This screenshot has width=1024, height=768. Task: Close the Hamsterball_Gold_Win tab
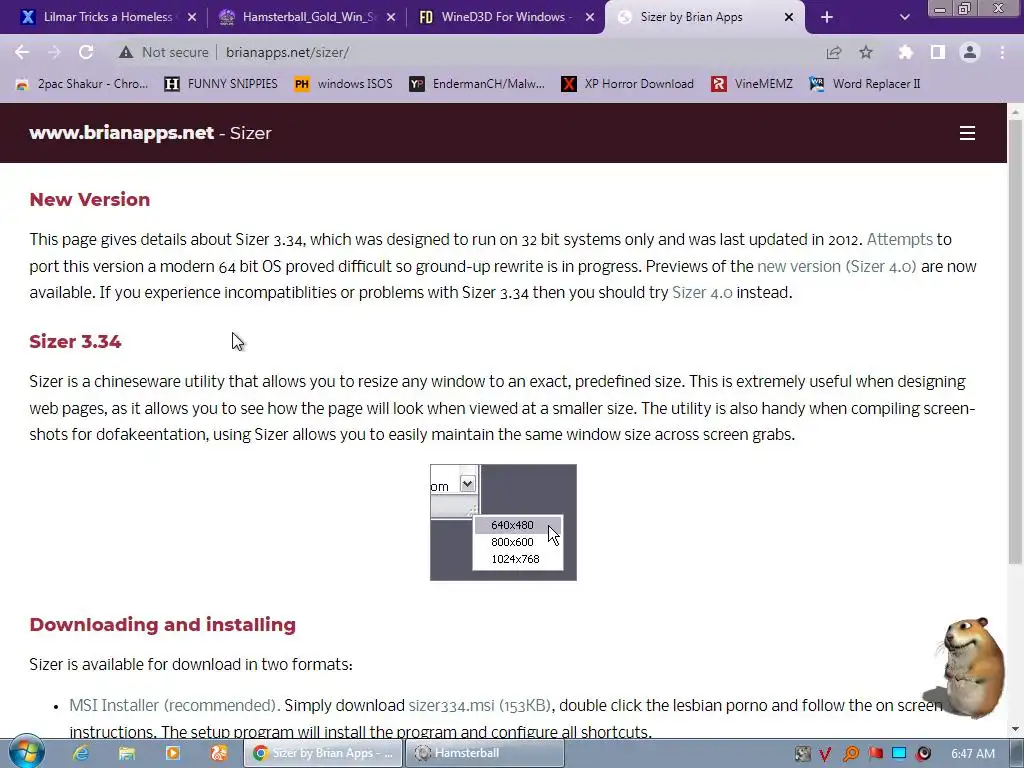point(391,18)
